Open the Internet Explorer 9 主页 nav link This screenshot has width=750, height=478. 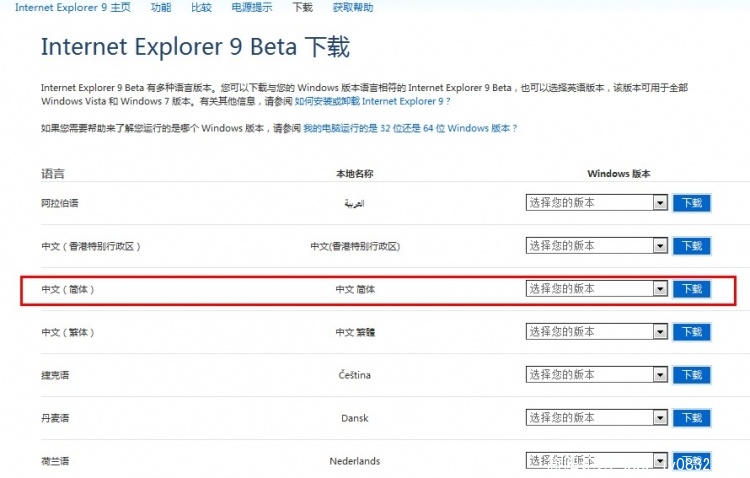click(x=73, y=7)
